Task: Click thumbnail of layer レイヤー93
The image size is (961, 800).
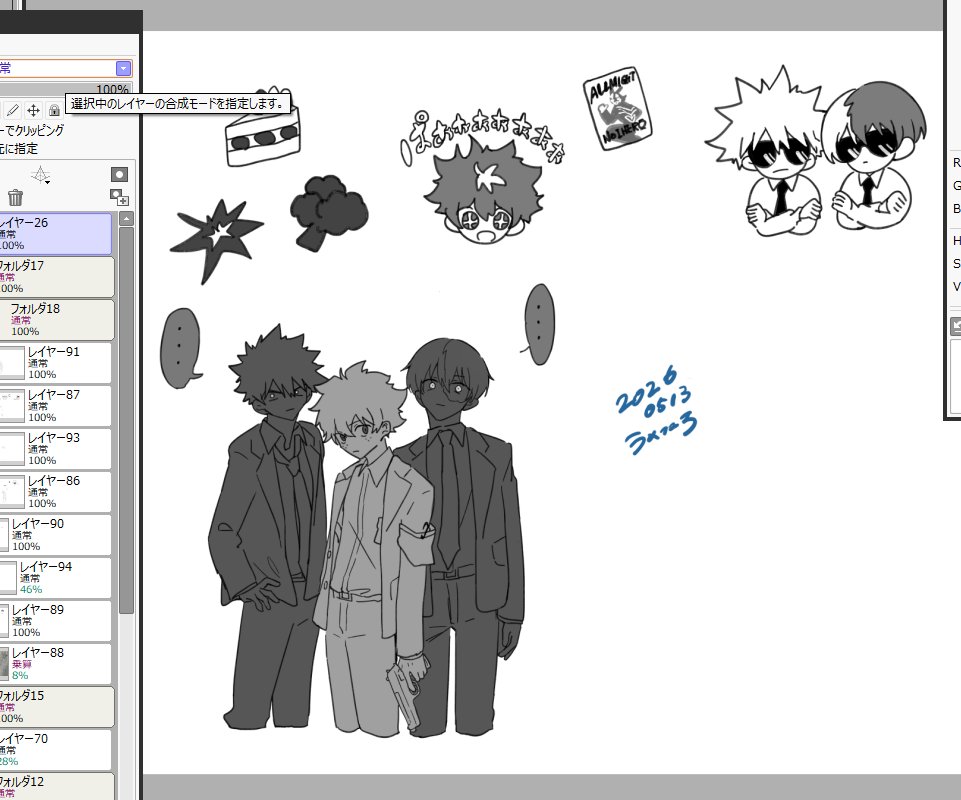Action: 12,449
